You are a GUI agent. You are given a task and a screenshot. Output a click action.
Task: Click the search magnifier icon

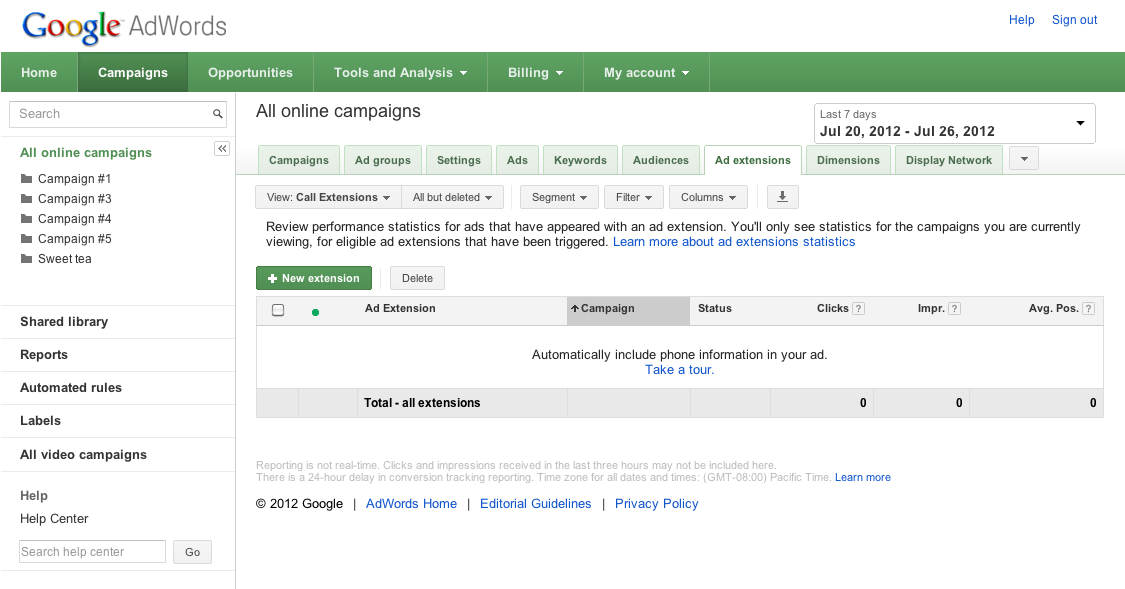(x=217, y=114)
